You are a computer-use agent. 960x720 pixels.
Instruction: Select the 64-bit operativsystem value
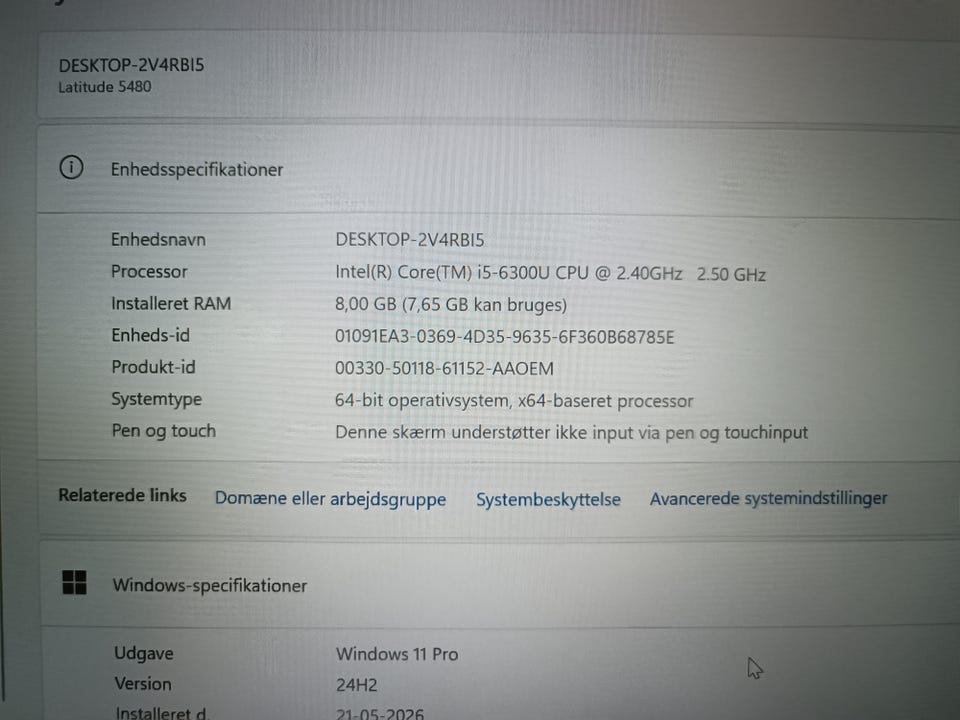click(514, 401)
